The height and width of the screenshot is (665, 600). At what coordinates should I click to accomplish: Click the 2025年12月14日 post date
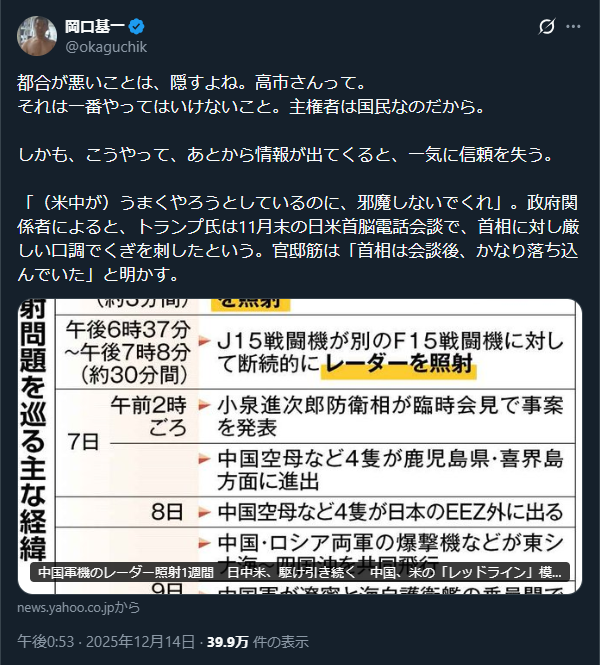click(140, 642)
